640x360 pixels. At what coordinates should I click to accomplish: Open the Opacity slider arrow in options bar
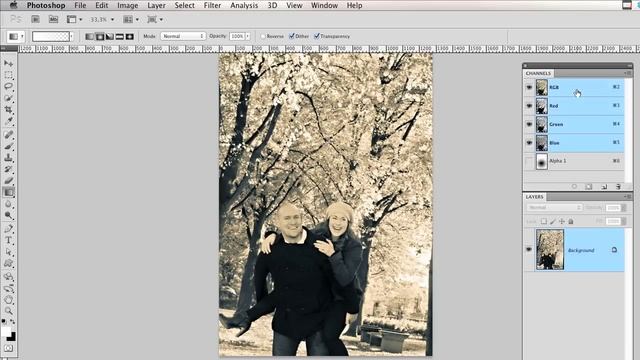[248, 36]
